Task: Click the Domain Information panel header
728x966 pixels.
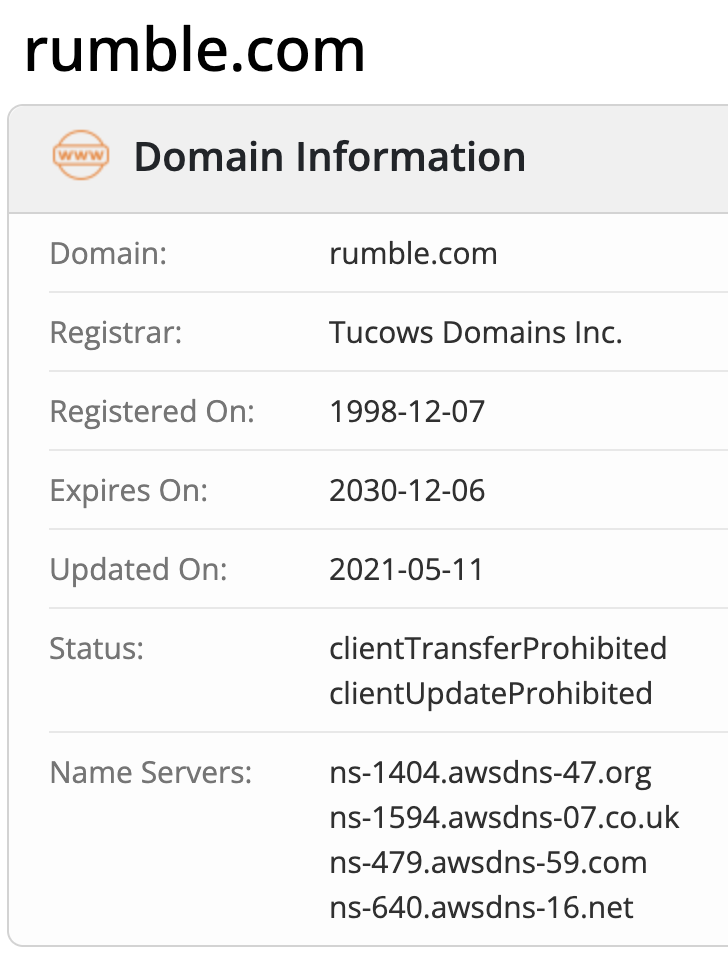Action: coord(330,158)
